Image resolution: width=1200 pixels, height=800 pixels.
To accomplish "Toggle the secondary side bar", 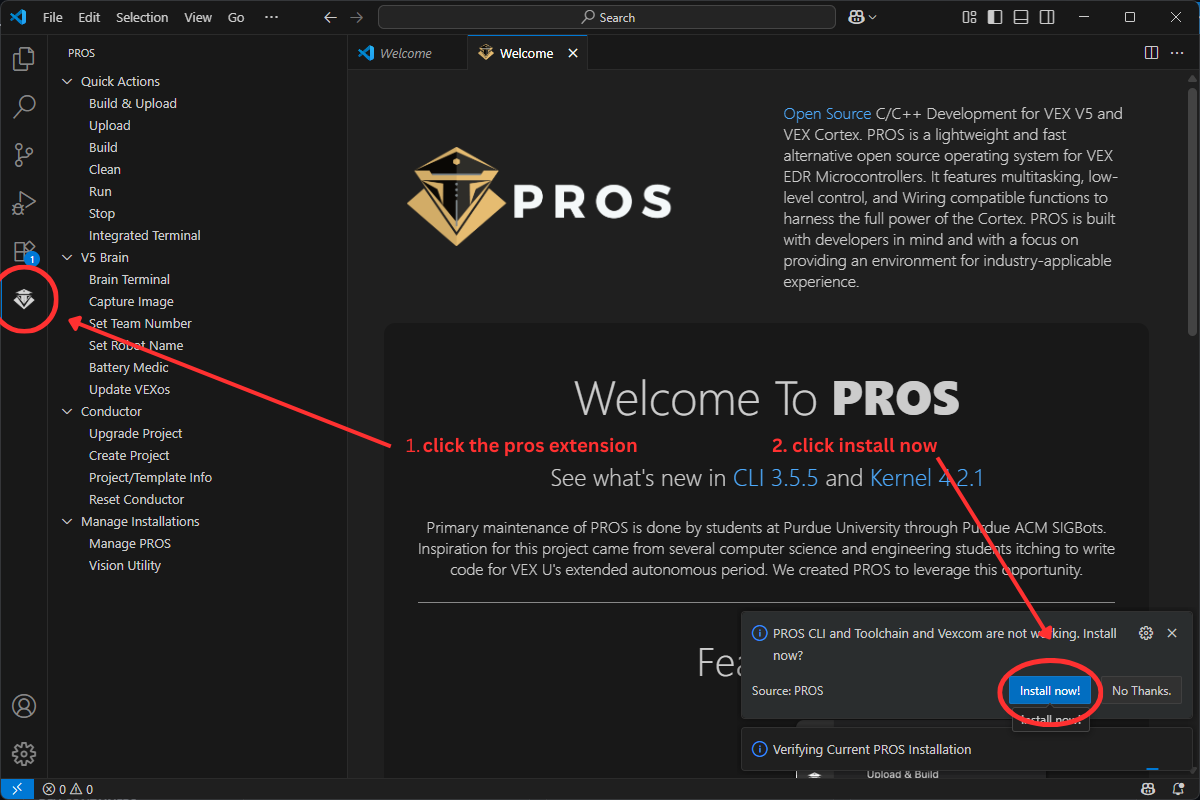I will coord(1045,17).
